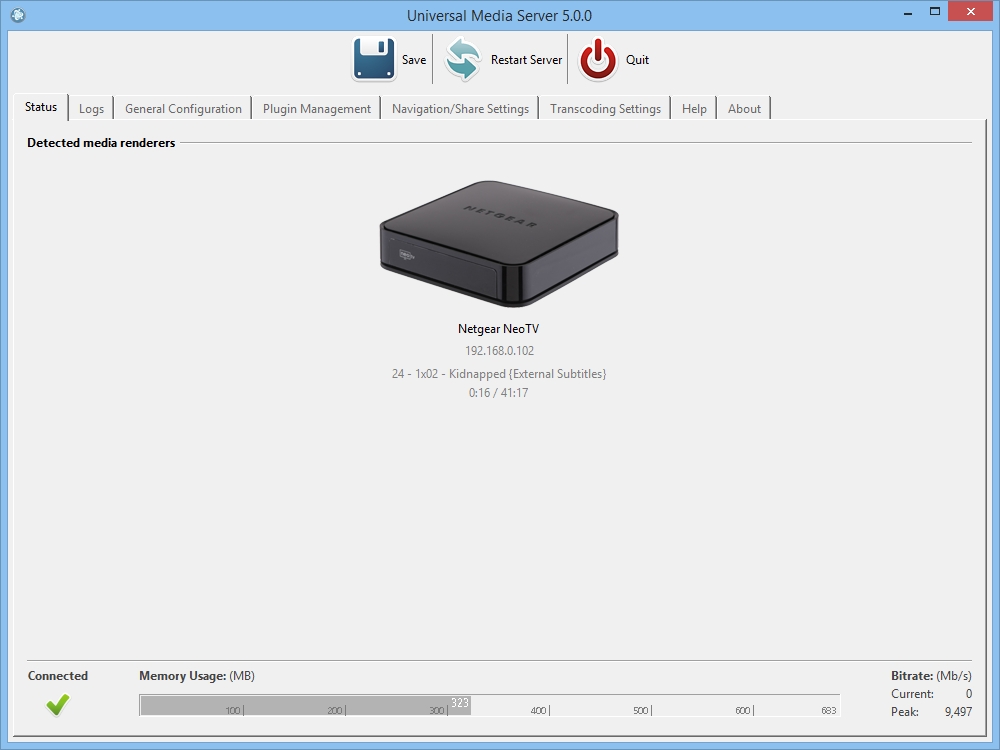The image size is (1000, 750).
Task: Click the Restart Server arrows icon
Action: [462, 59]
